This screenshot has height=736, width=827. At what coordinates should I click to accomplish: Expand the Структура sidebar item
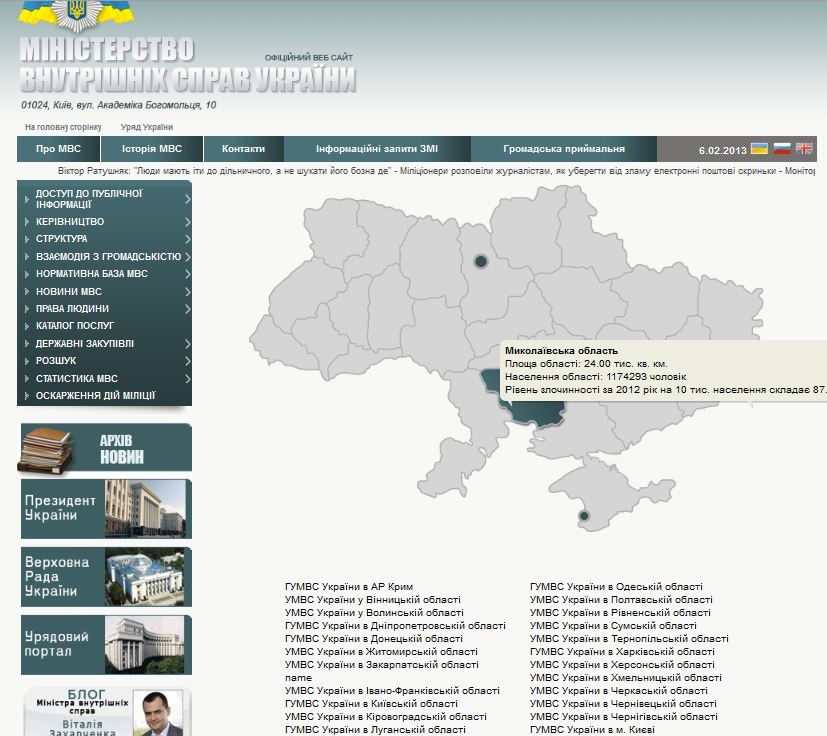pos(104,239)
